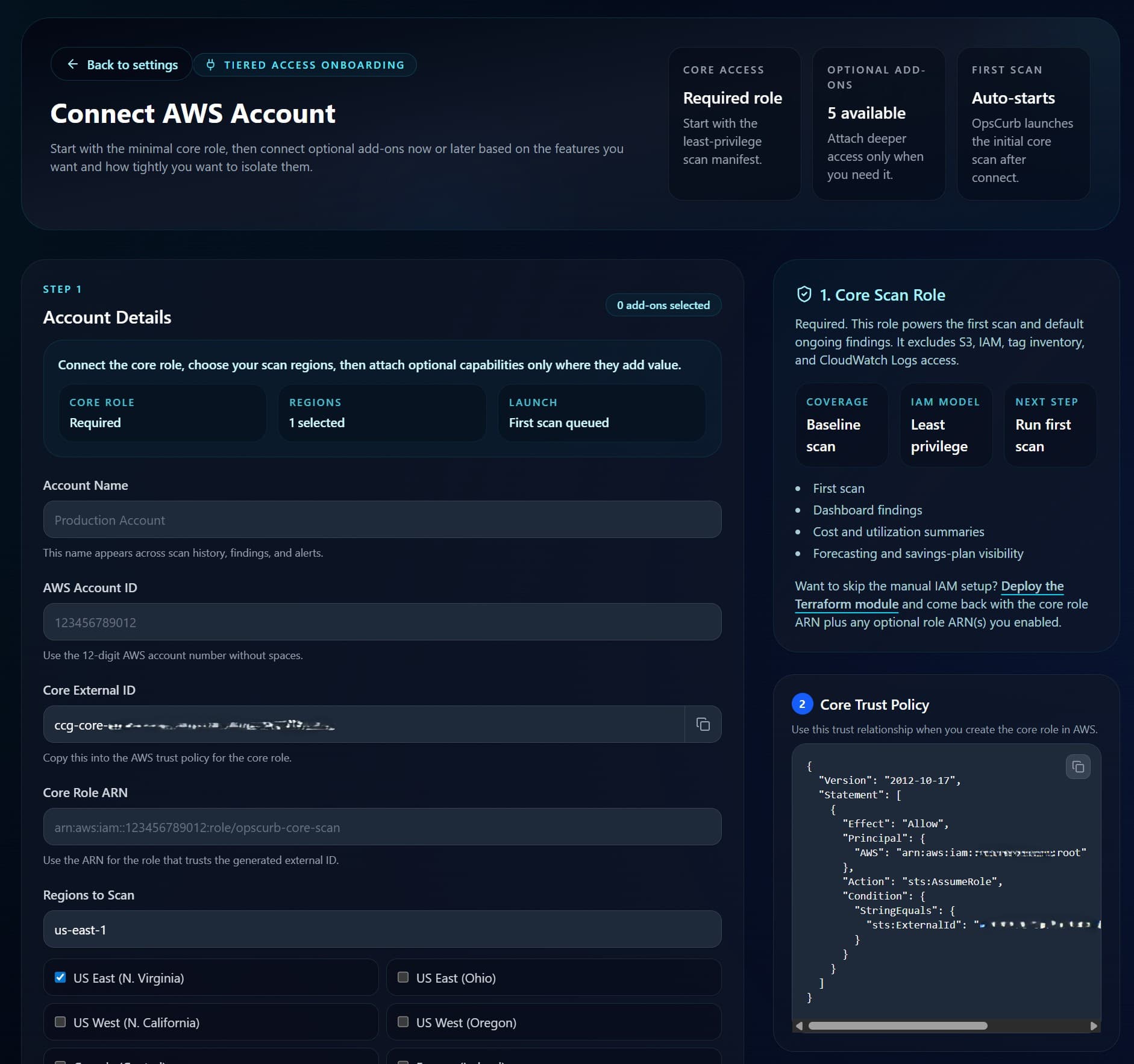This screenshot has width=1134, height=1064.
Task: Open the Regions to Scan field
Action: pos(382,929)
